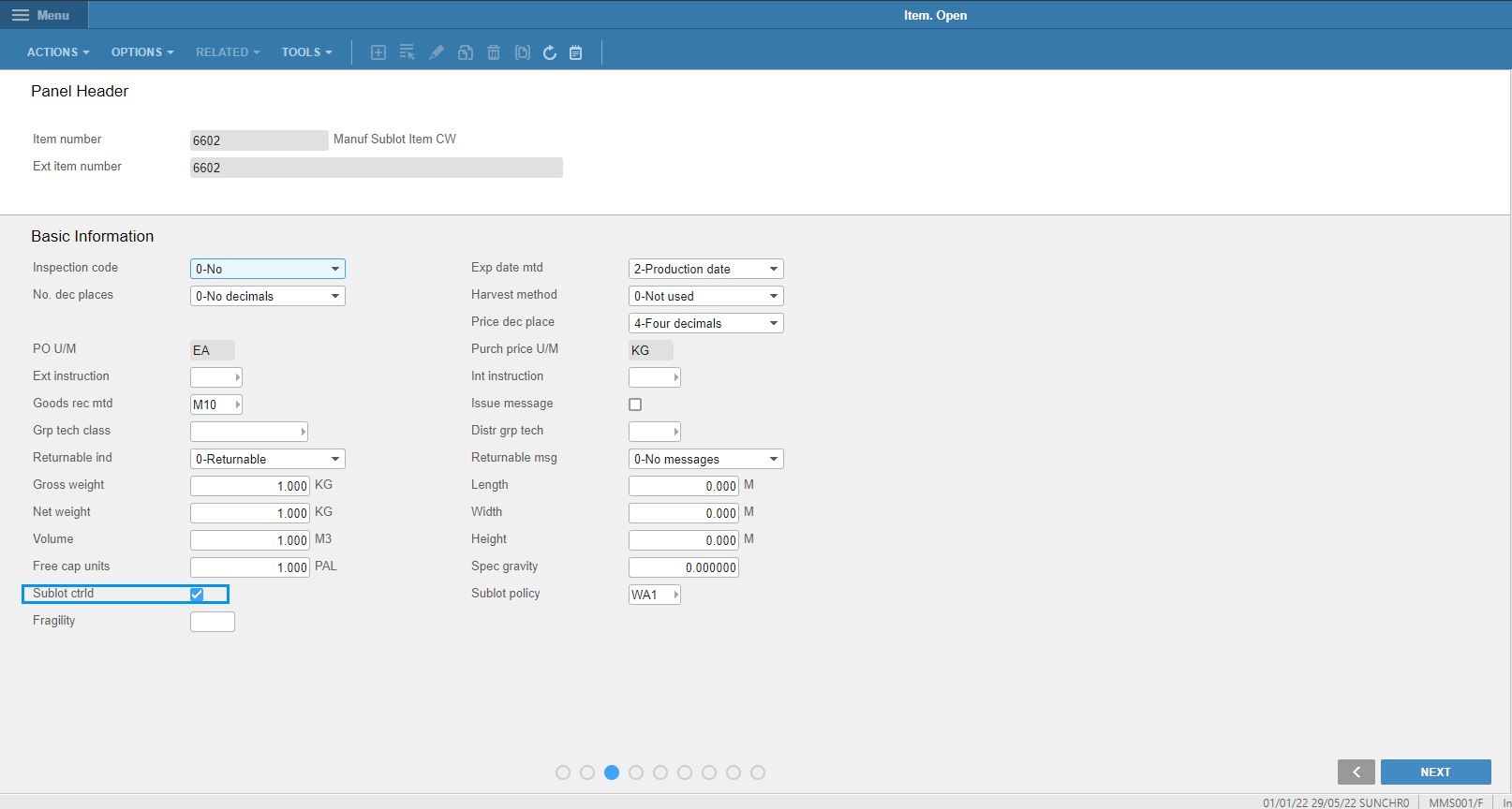Screen dimensions: 1512x809
Task: Click the Gross weight input field
Action: (x=250, y=486)
